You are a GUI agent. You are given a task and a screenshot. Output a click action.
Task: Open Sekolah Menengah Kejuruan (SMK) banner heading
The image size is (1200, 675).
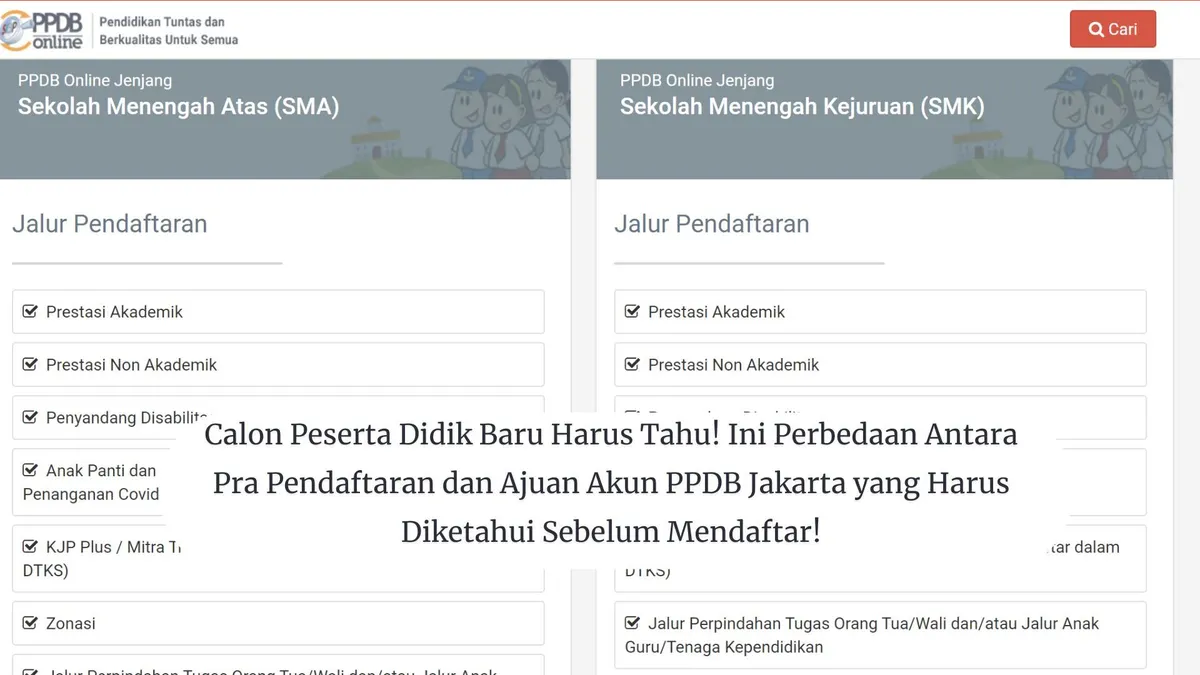click(802, 106)
